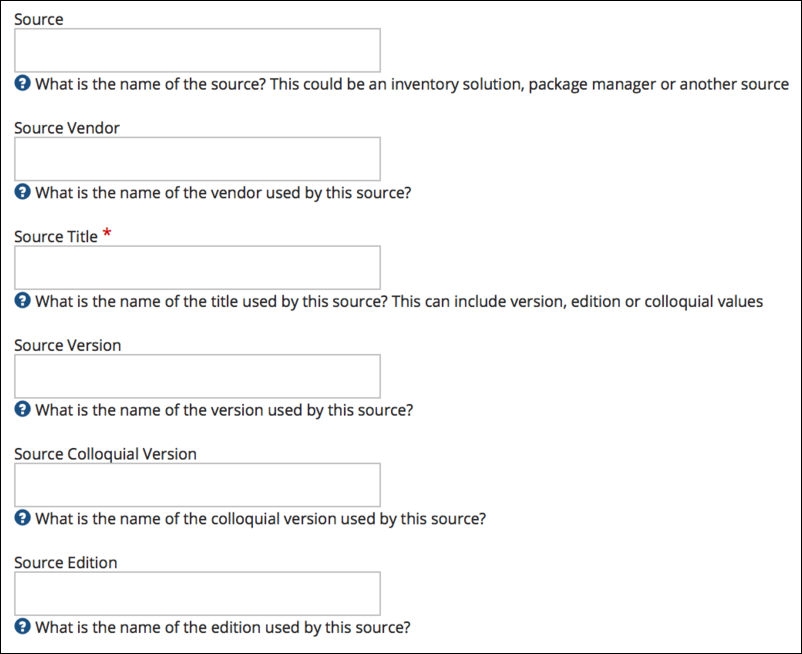This screenshot has height=654, width=802.
Task: Select the required Source Title input box
Action: click(197, 268)
